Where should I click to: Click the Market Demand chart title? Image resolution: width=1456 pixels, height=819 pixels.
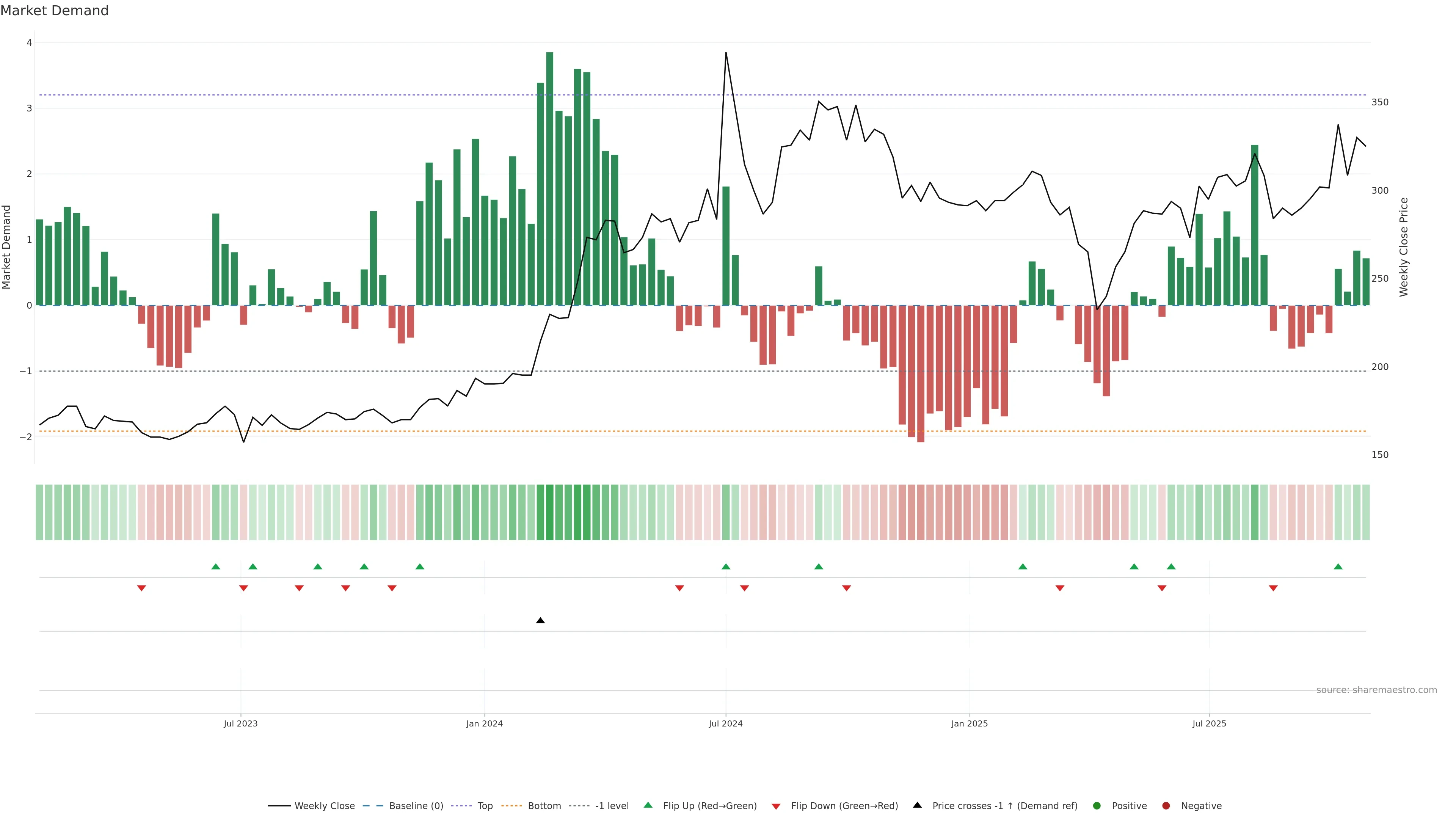pyautogui.click(x=54, y=11)
